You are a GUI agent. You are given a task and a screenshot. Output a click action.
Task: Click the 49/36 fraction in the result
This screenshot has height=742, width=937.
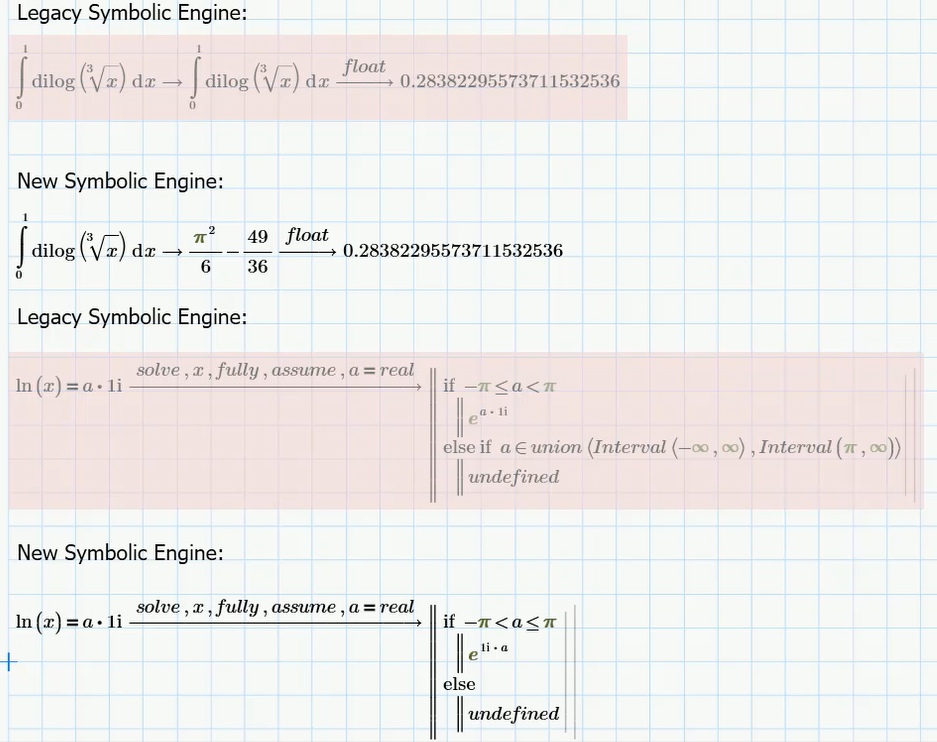[x=258, y=250]
